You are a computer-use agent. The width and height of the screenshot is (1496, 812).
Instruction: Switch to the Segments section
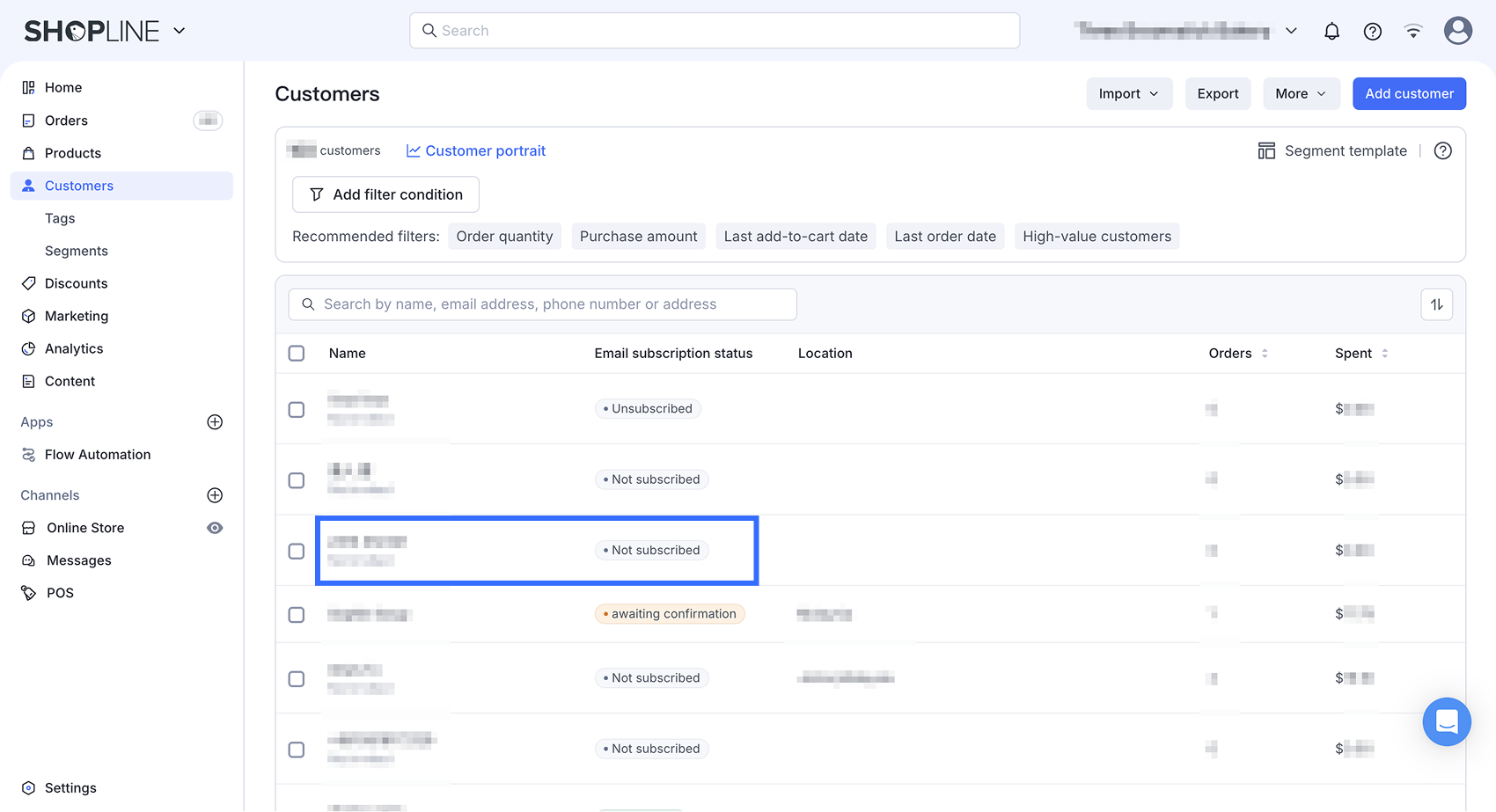click(76, 251)
